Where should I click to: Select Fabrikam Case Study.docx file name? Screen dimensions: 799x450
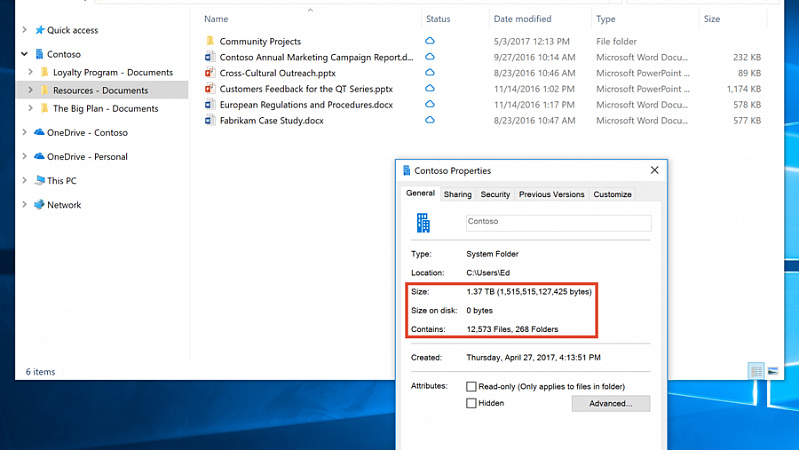[x=272, y=120]
